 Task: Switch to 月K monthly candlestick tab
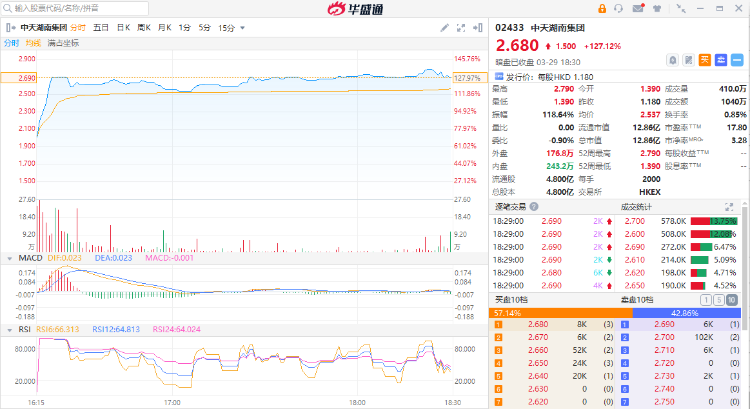pyautogui.click(x=165, y=28)
